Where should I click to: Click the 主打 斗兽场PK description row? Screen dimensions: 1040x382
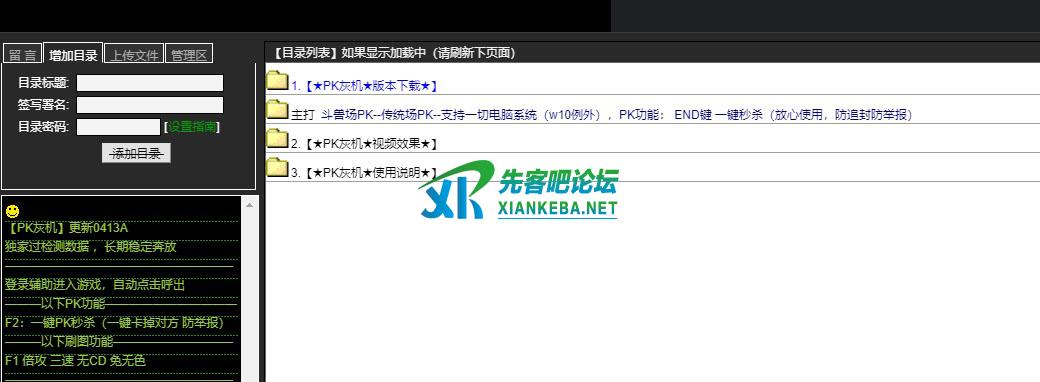point(653,109)
